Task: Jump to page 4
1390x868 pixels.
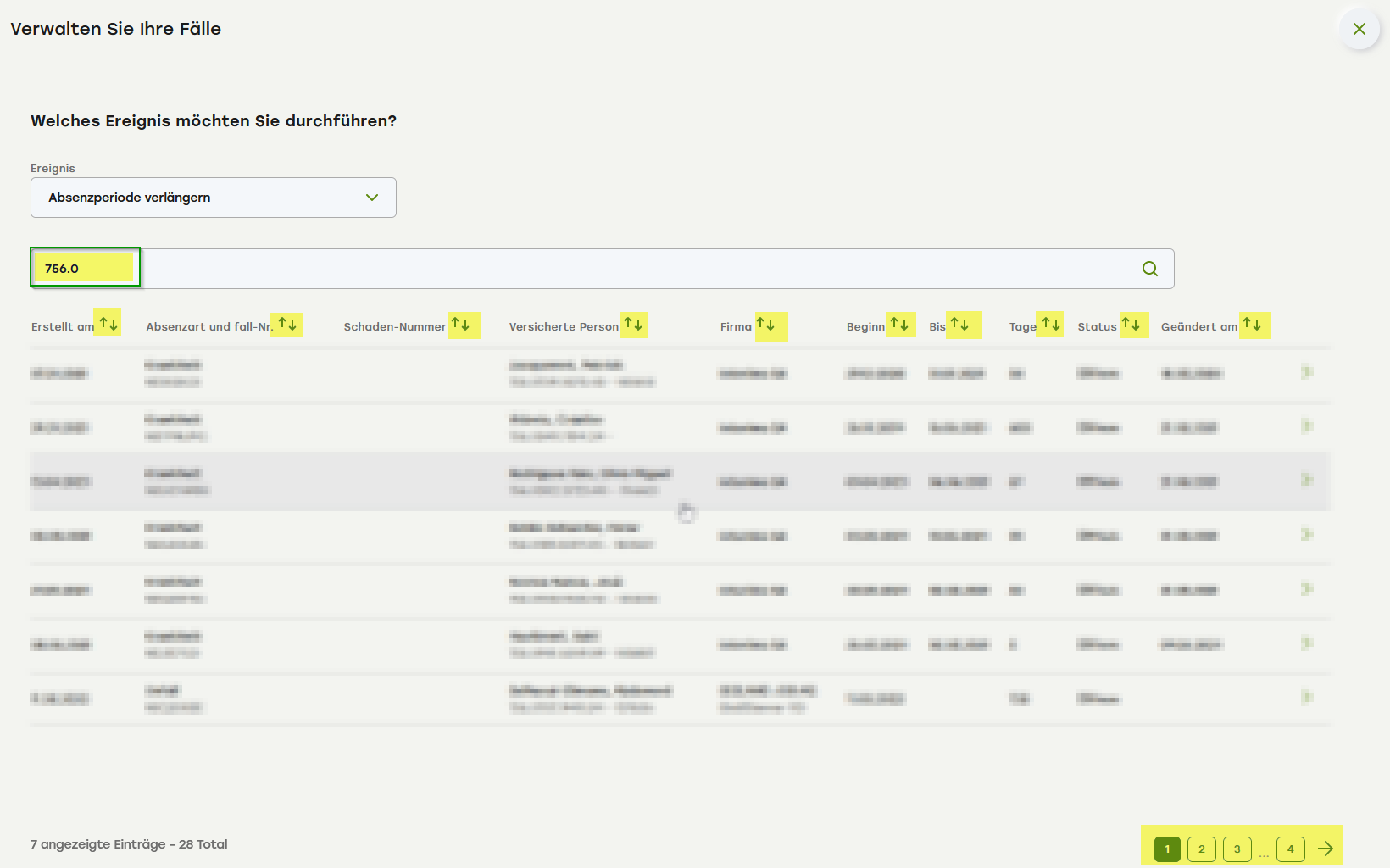Action: 1290,849
